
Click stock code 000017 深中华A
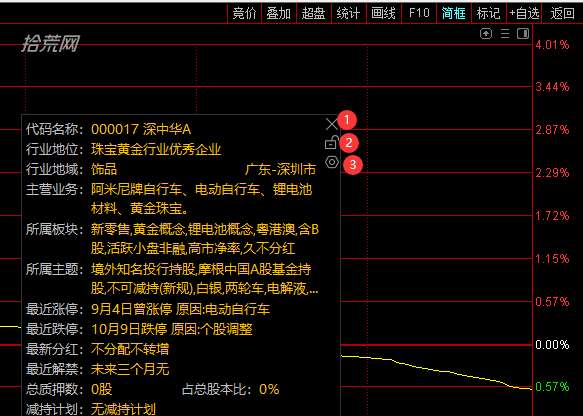click(141, 129)
